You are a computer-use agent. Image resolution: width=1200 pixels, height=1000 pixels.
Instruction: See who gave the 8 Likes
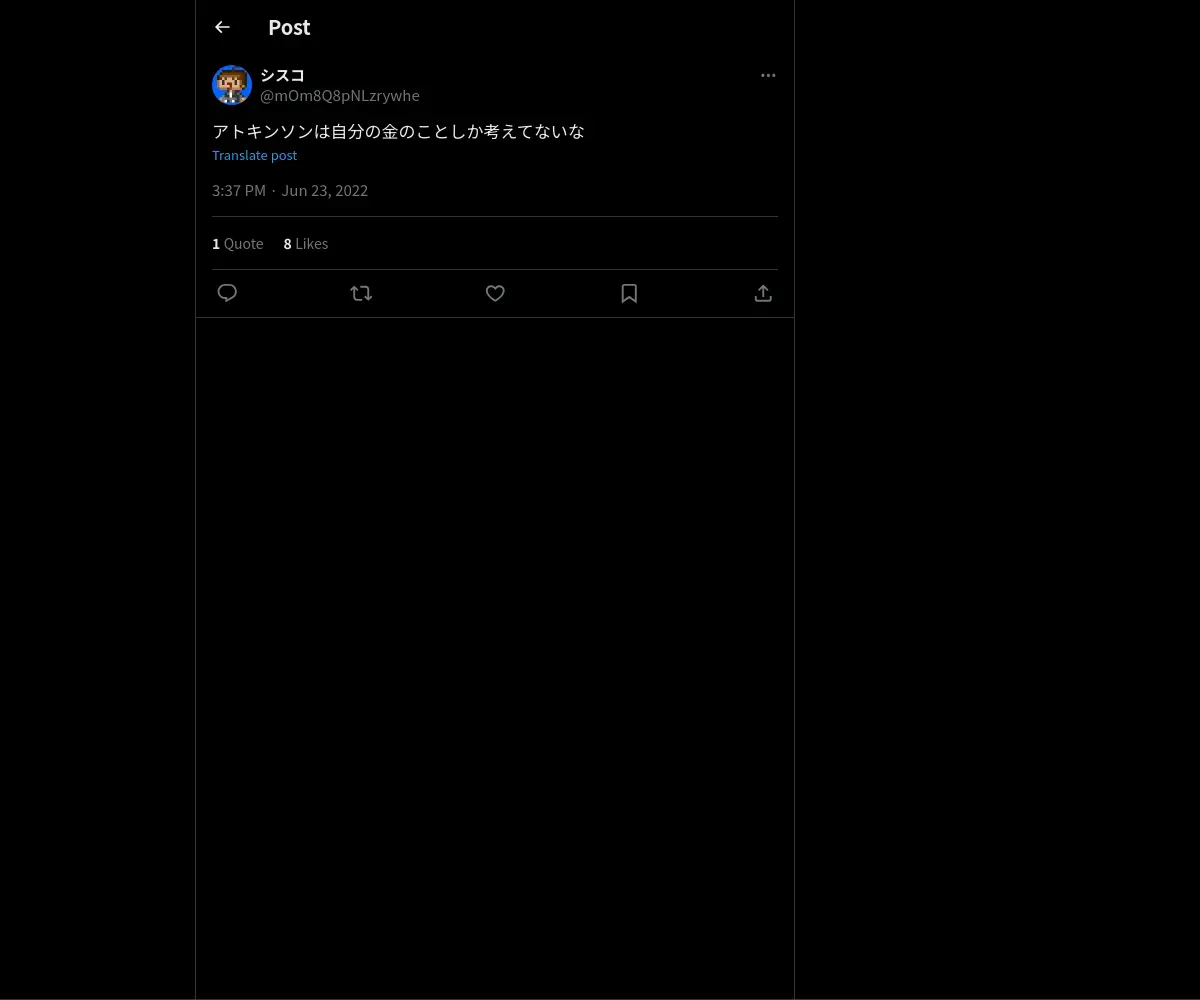(306, 243)
